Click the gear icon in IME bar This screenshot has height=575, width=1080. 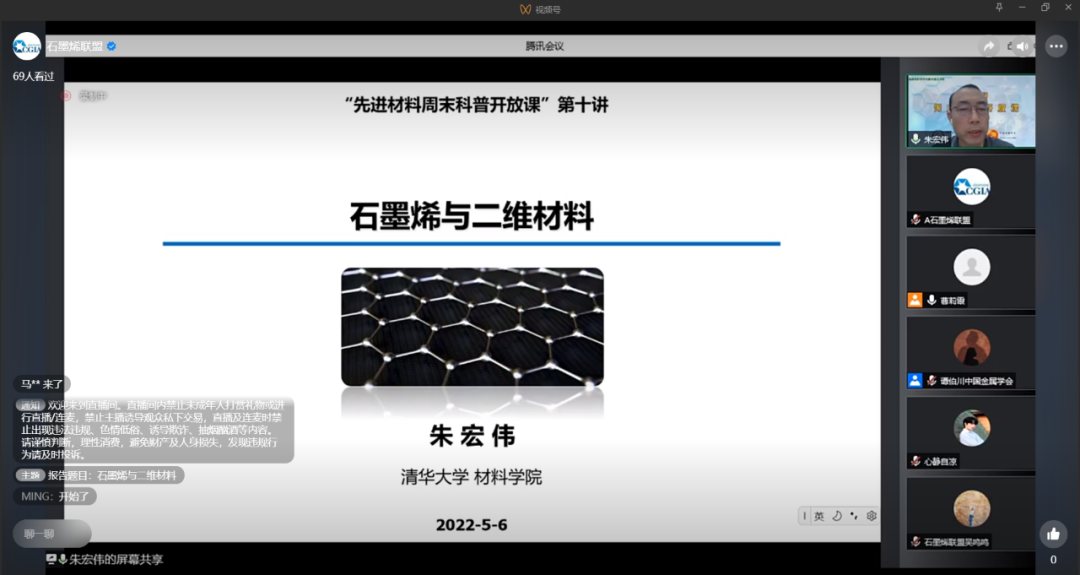(x=871, y=516)
